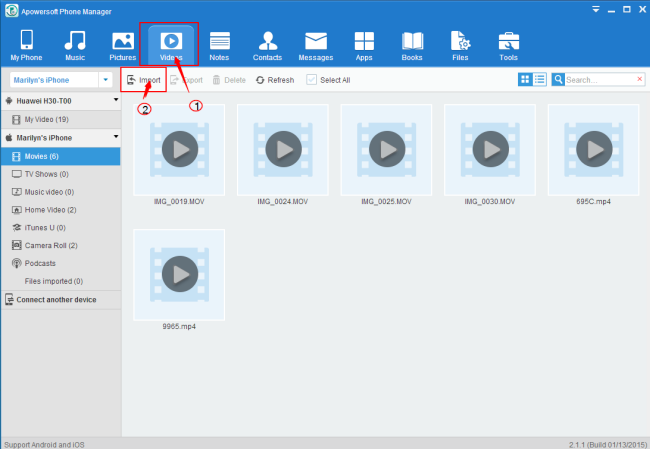Image resolution: width=650 pixels, height=449 pixels.
Task: Click into the Search field
Action: tap(600, 80)
